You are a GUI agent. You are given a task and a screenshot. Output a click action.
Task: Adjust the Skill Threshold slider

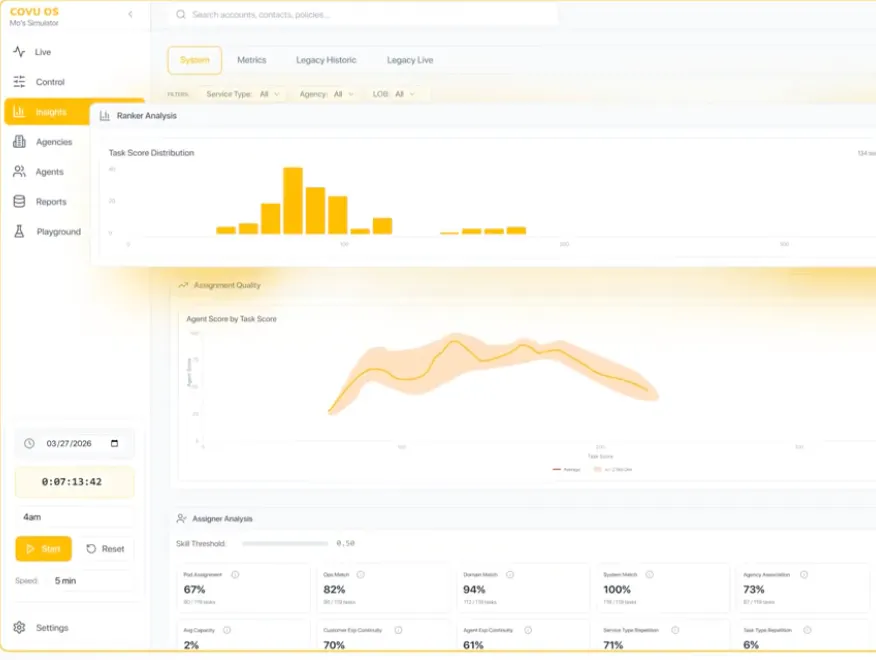[285, 543]
